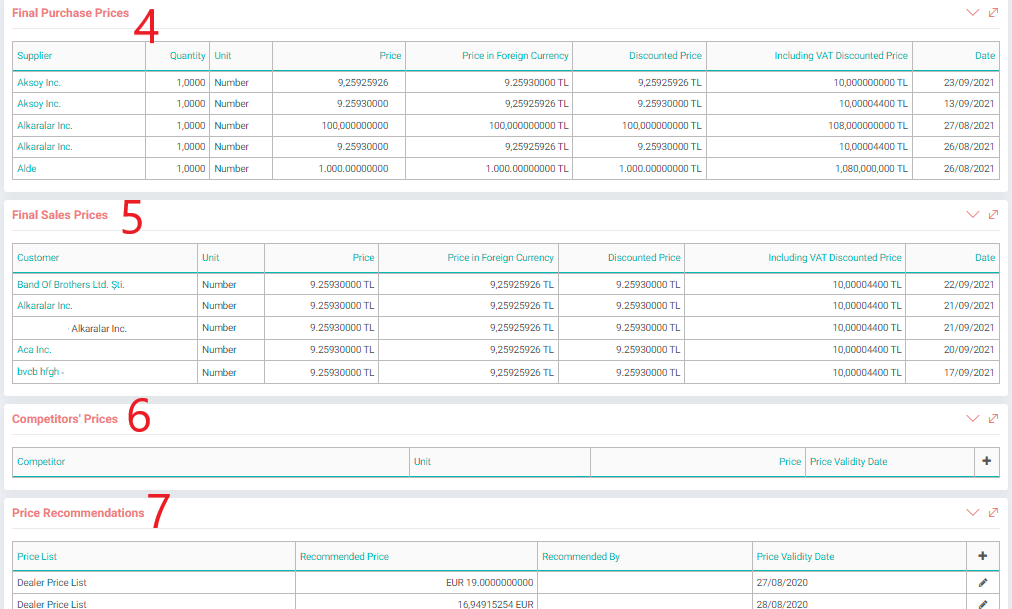This screenshot has width=1012, height=609.
Task: Click the Price List column header
Action: 37,556
